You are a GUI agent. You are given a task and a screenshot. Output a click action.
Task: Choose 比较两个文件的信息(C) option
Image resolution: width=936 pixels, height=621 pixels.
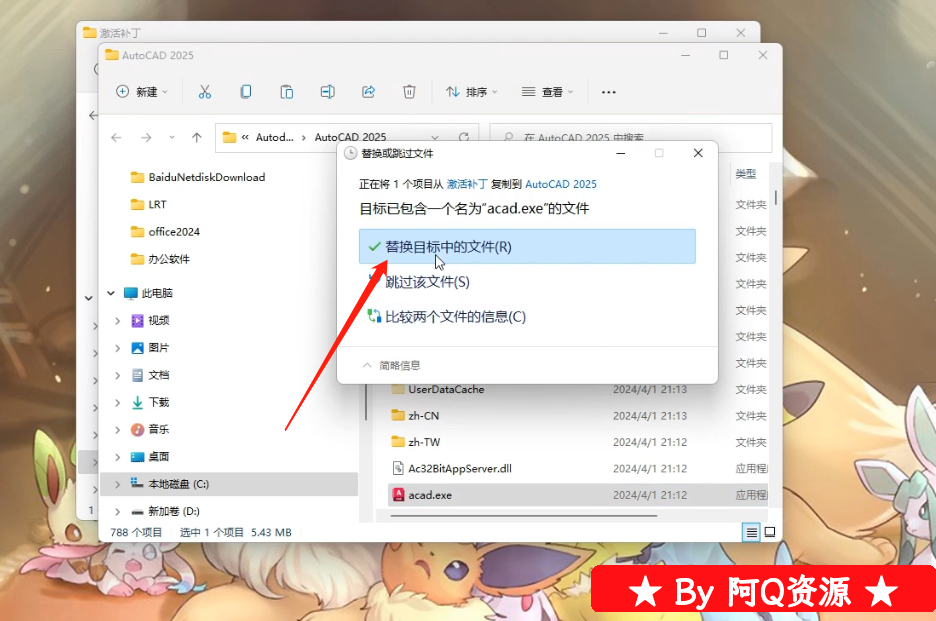[527, 316]
